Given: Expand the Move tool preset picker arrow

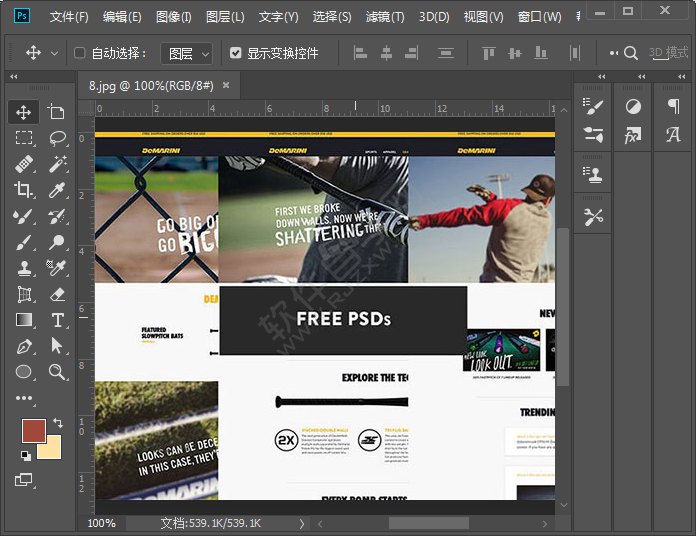Looking at the screenshot, I should (54, 53).
